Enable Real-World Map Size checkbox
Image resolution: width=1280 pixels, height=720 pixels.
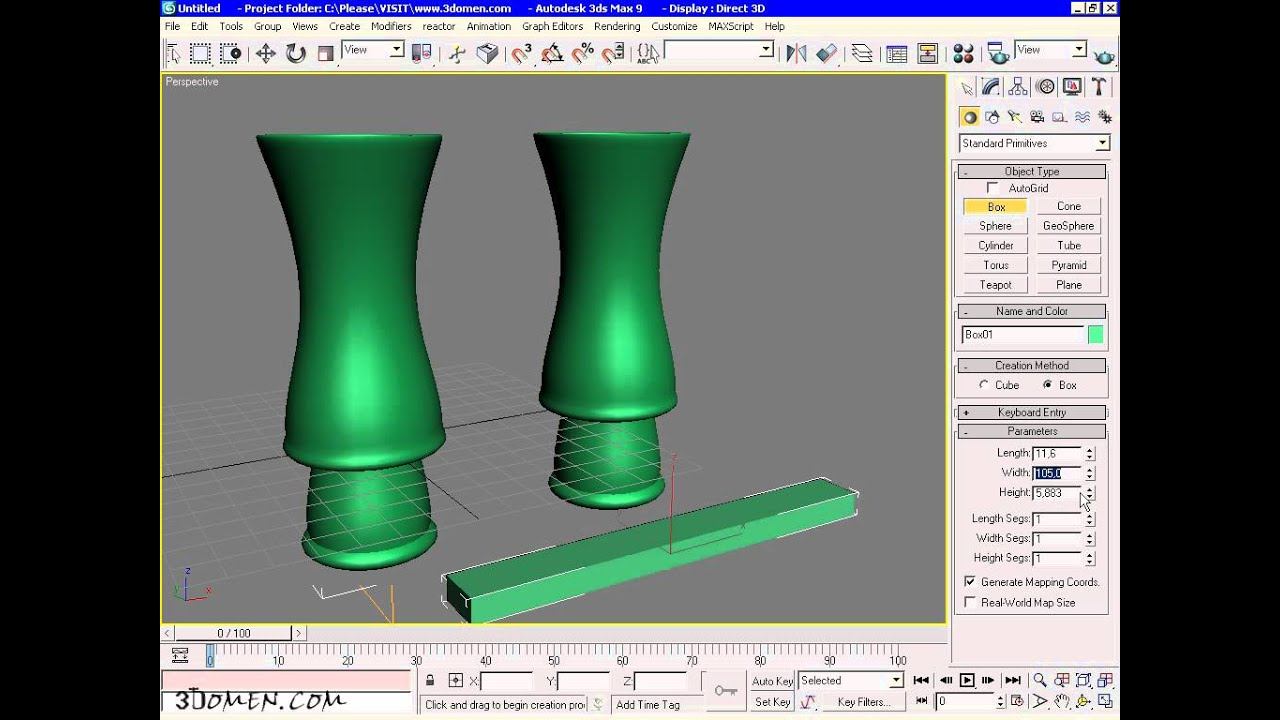tap(969, 602)
